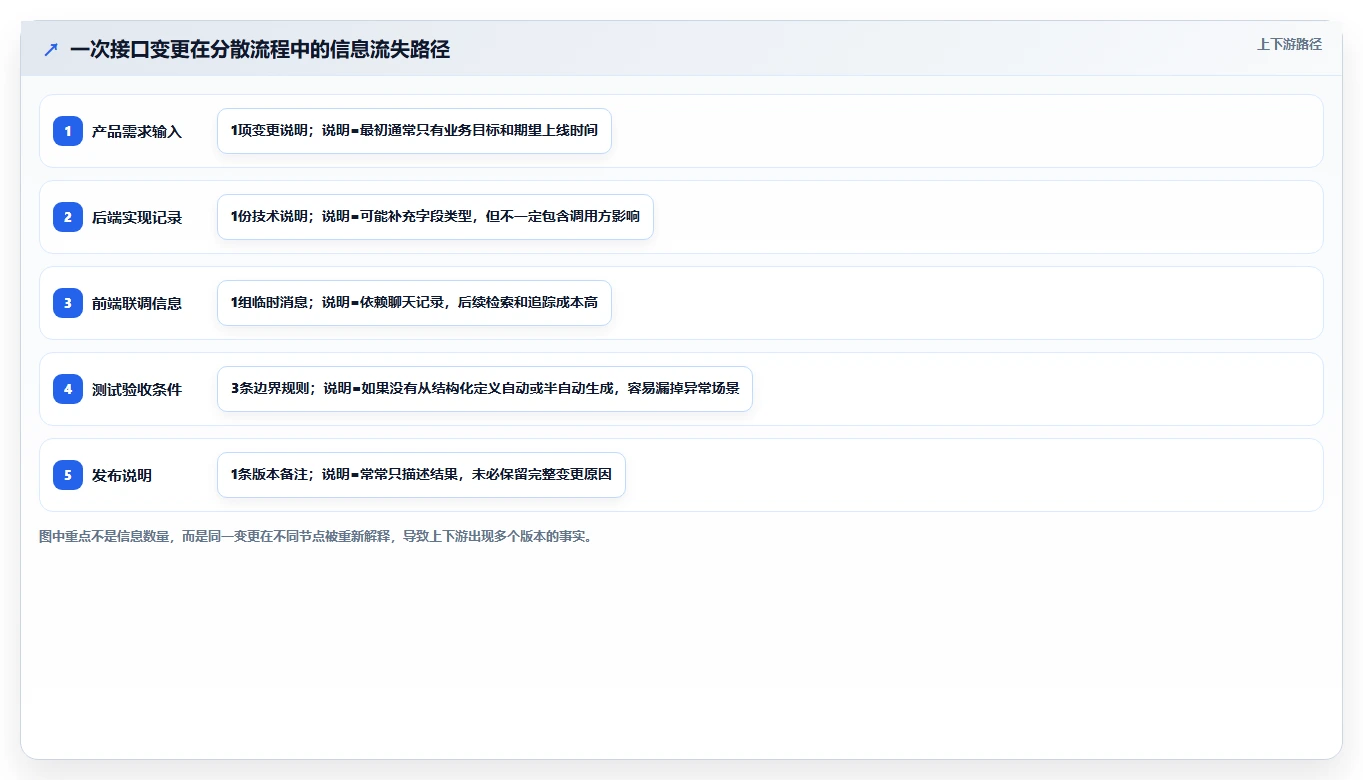Click the 产品需求输入 step label
This screenshot has height=780, width=1363.
137,131
